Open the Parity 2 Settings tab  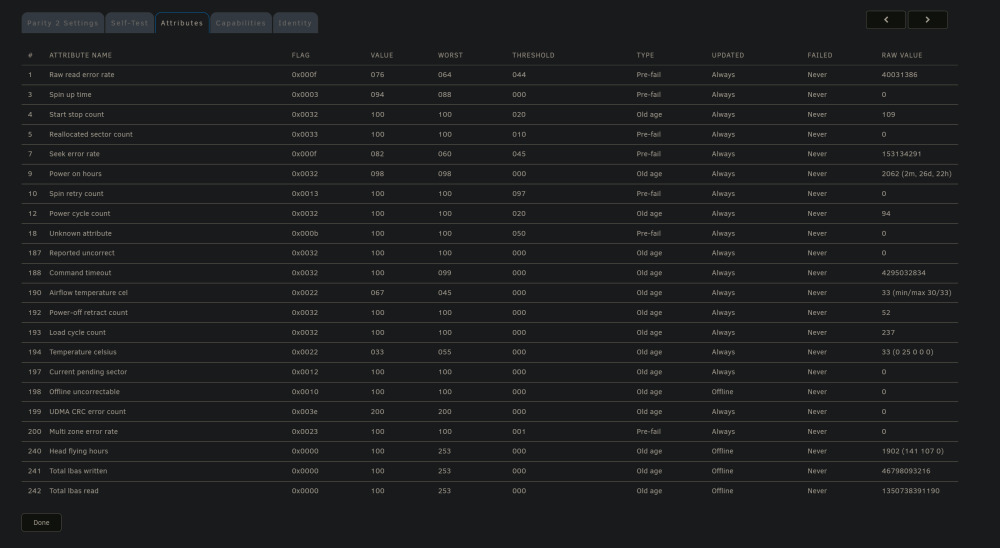tap(62, 23)
